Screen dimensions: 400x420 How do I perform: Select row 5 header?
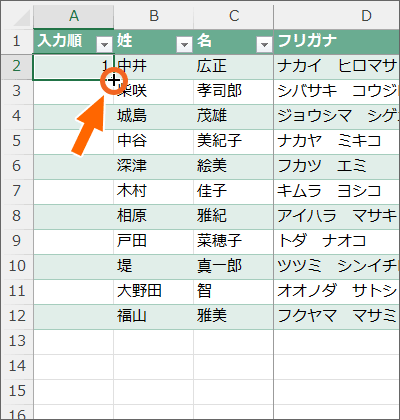17,141
